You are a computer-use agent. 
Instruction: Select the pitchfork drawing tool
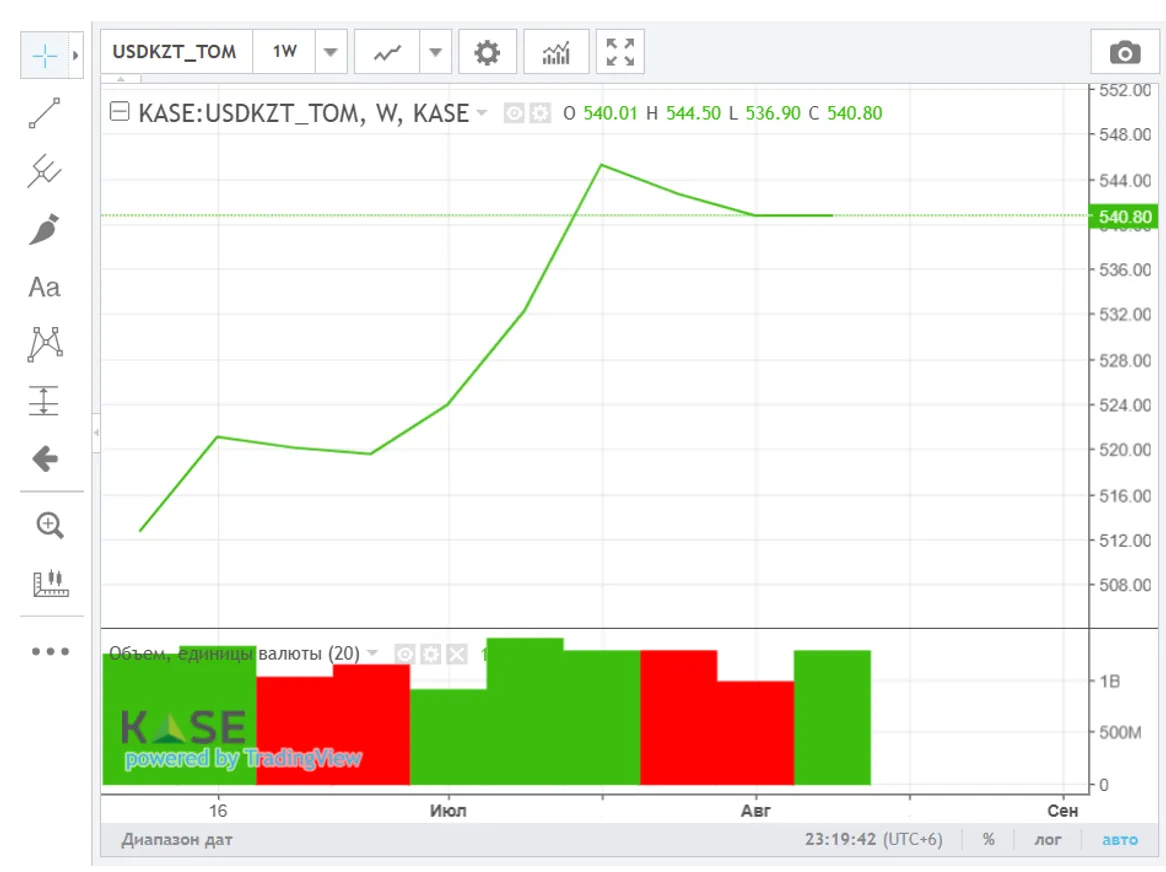(x=44, y=172)
